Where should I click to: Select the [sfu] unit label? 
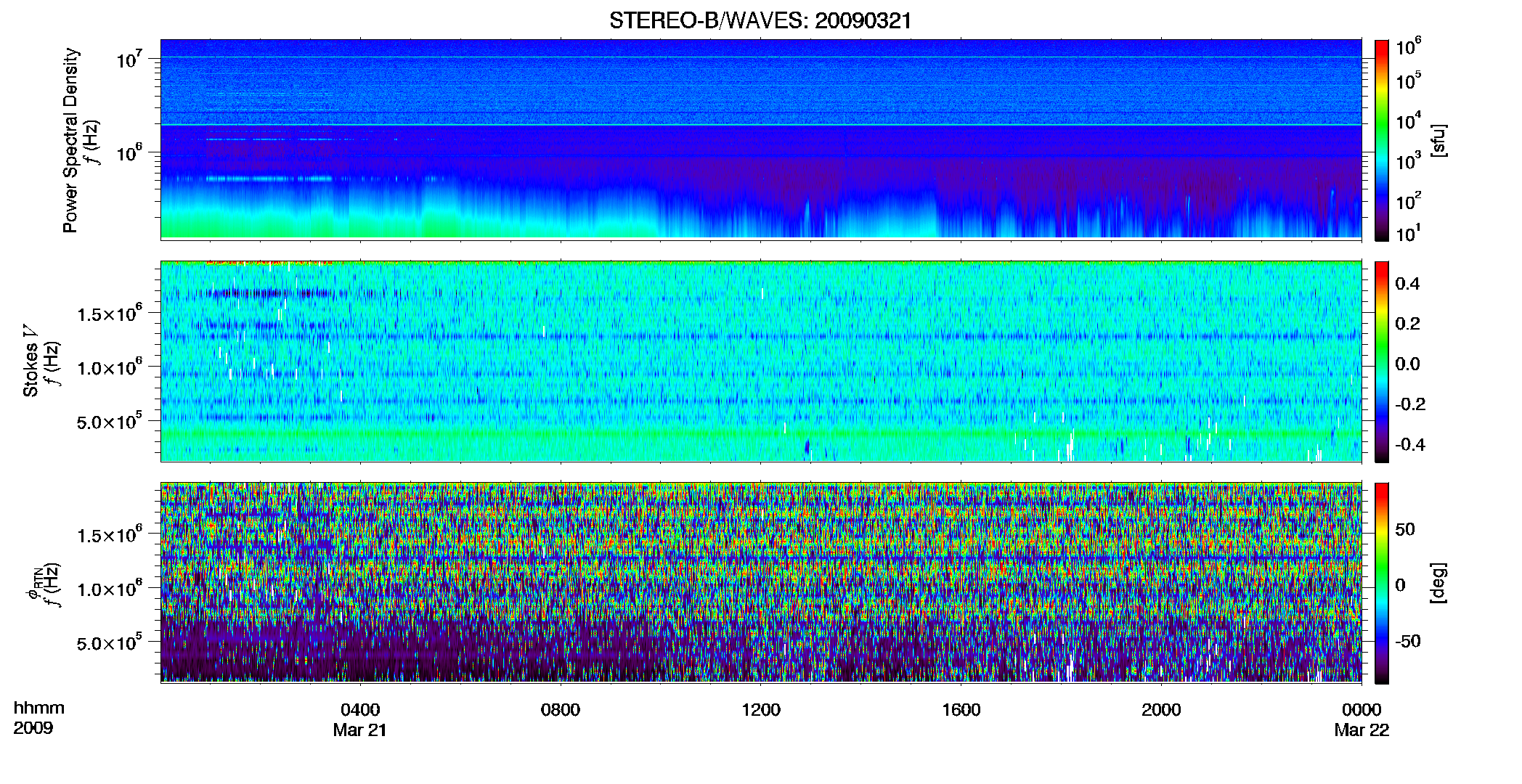(1438, 141)
